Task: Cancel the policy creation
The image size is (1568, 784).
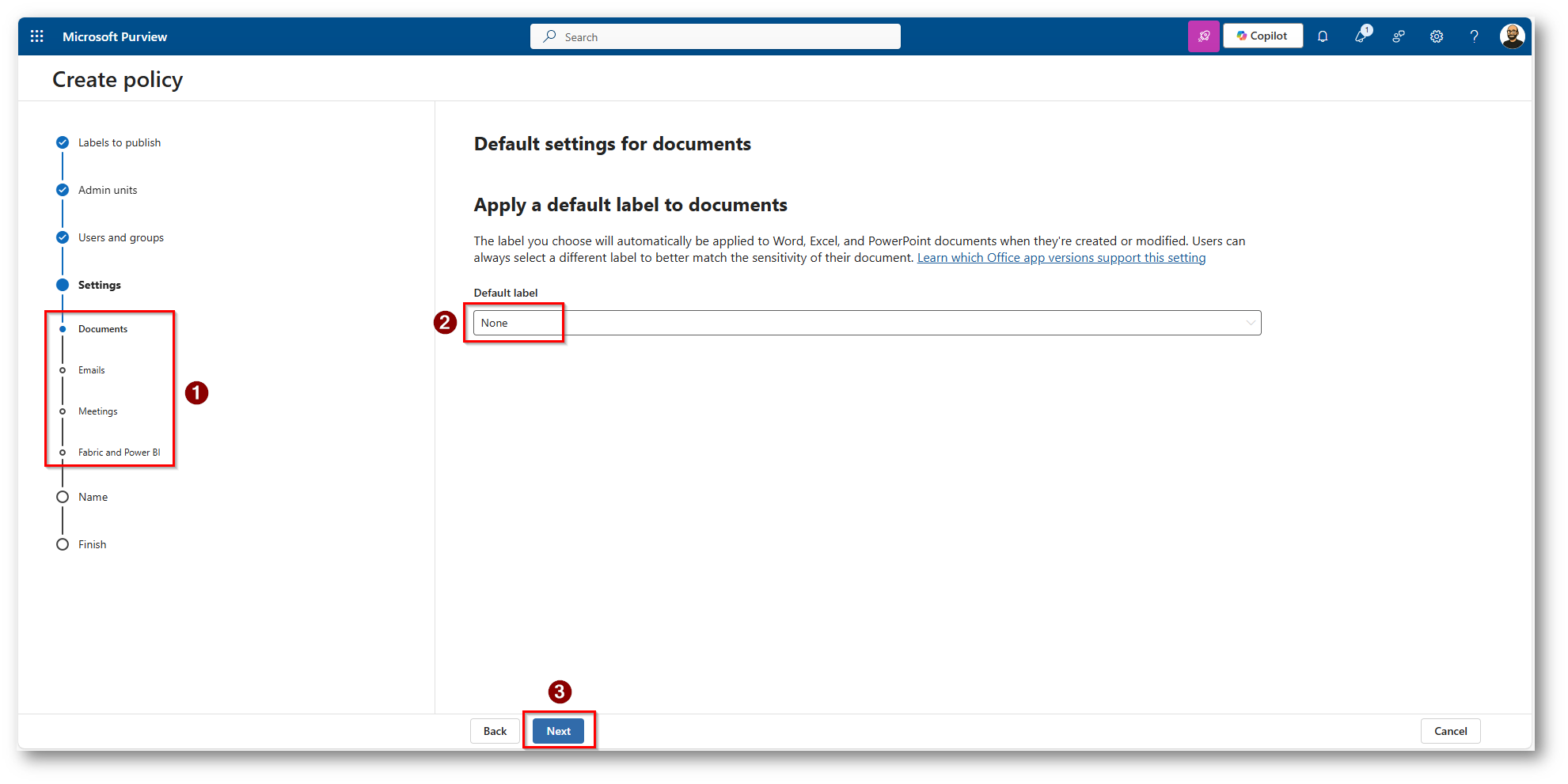Action: (1450, 731)
